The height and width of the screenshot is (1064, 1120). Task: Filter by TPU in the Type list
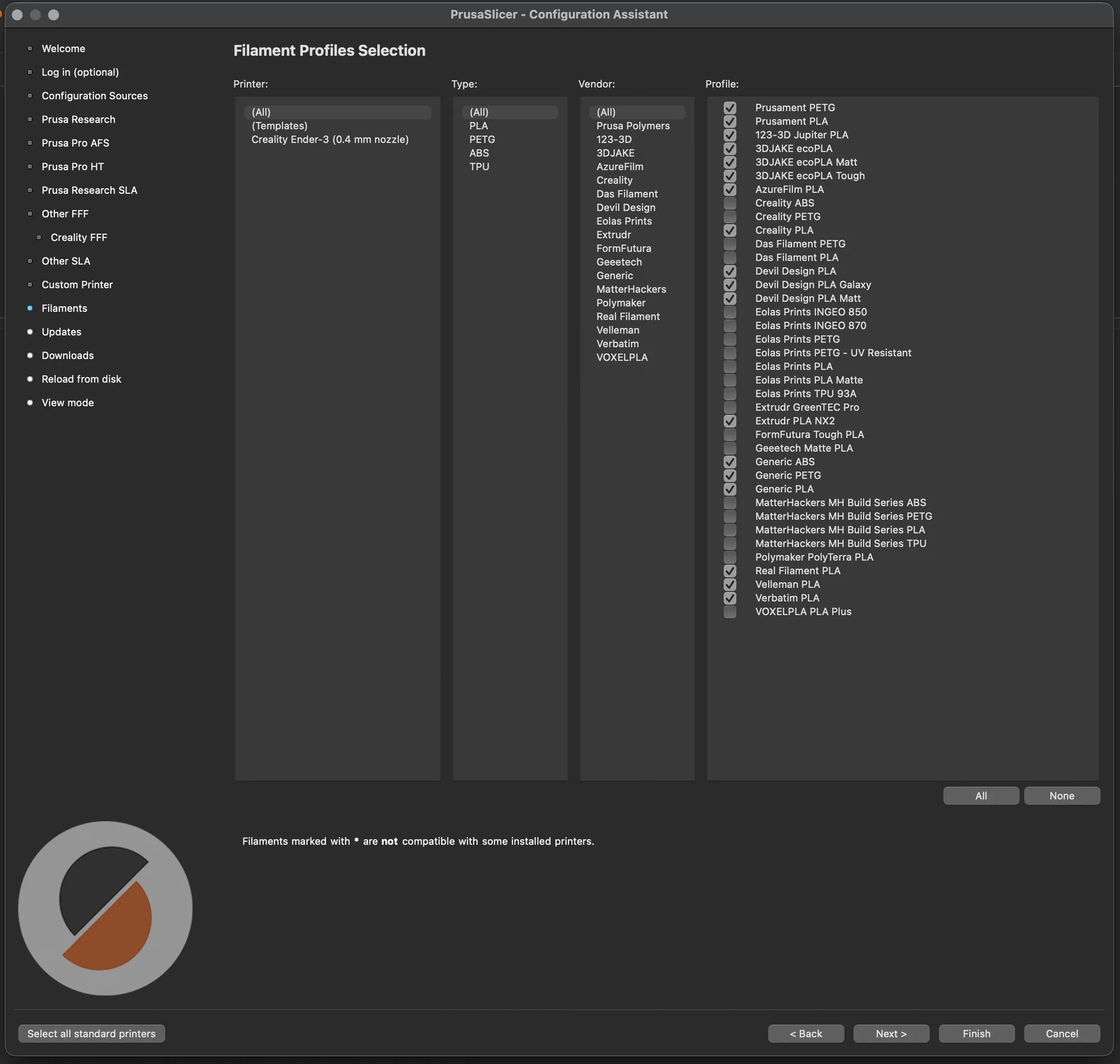pos(479,167)
